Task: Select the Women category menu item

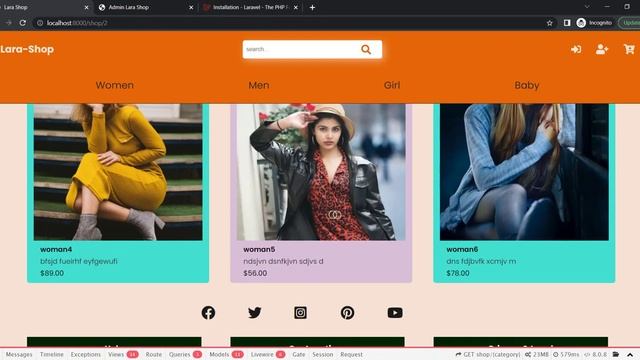Action: pos(115,85)
